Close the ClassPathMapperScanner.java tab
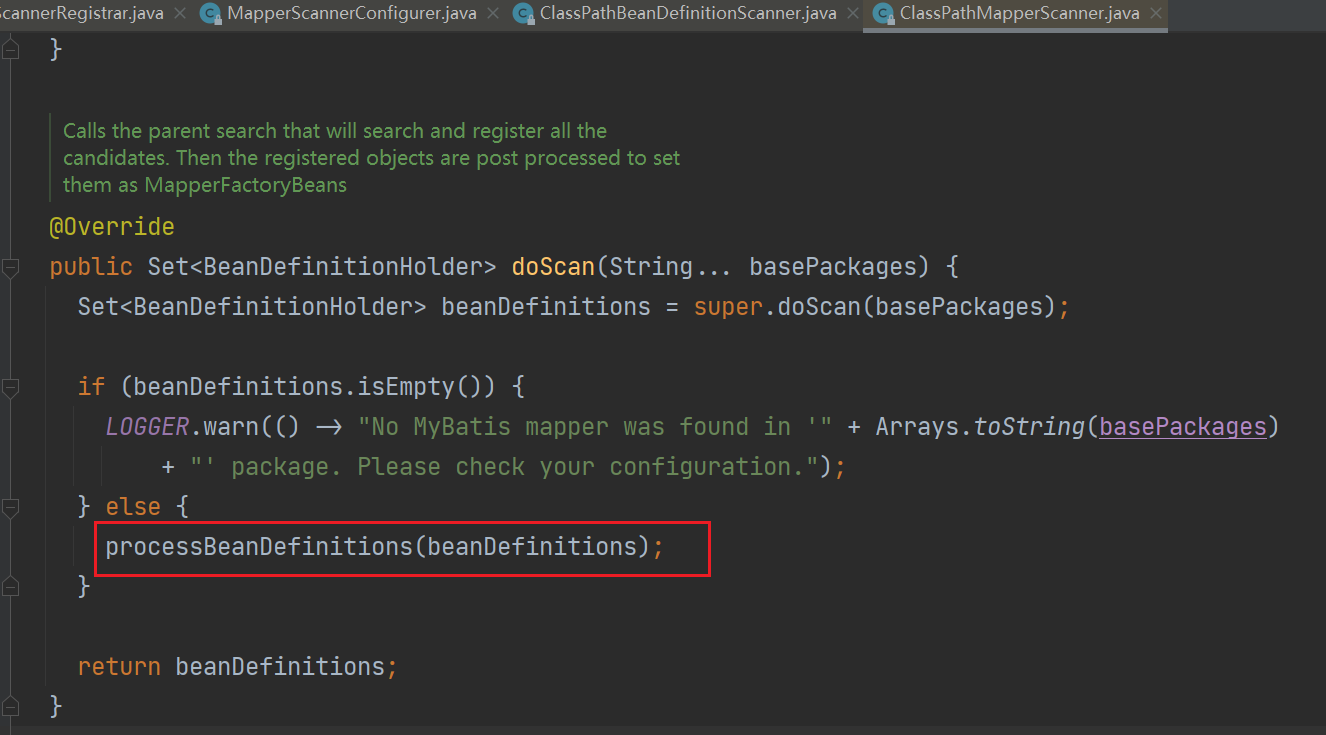Viewport: 1326px width, 735px height. (x=1156, y=14)
